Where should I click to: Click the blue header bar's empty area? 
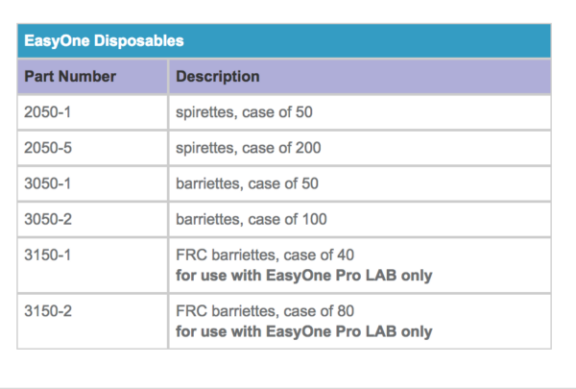coord(367,41)
